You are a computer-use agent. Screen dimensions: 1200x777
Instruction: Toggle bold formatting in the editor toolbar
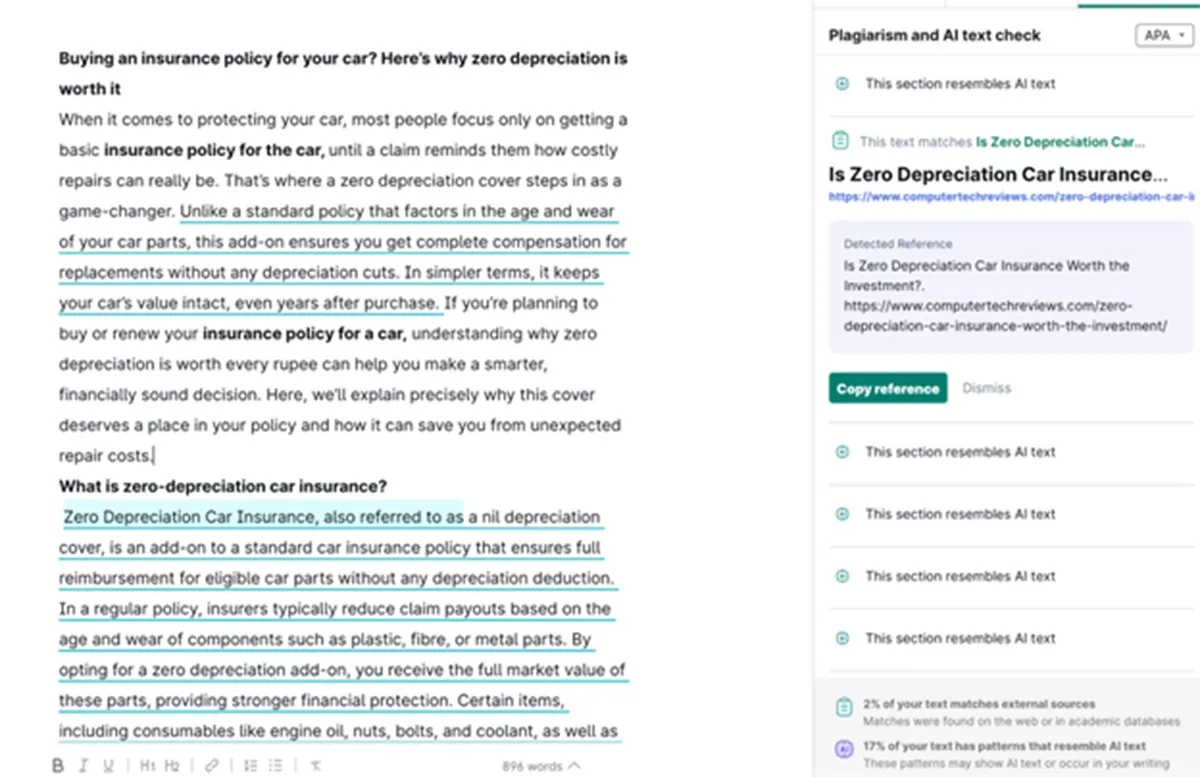(58, 766)
